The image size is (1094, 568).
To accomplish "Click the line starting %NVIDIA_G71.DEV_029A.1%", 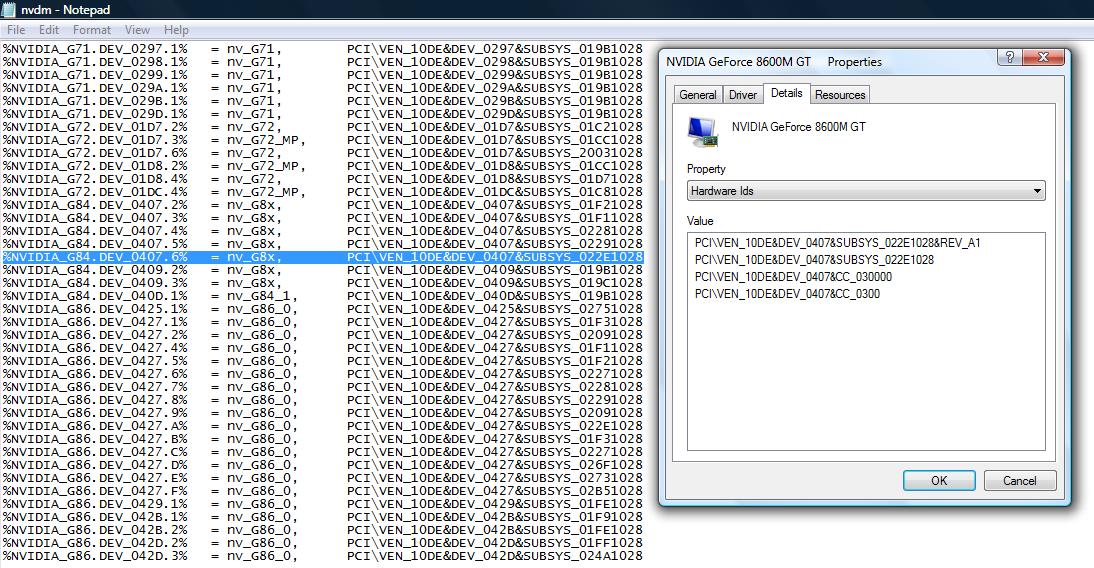I will pos(322,88).
